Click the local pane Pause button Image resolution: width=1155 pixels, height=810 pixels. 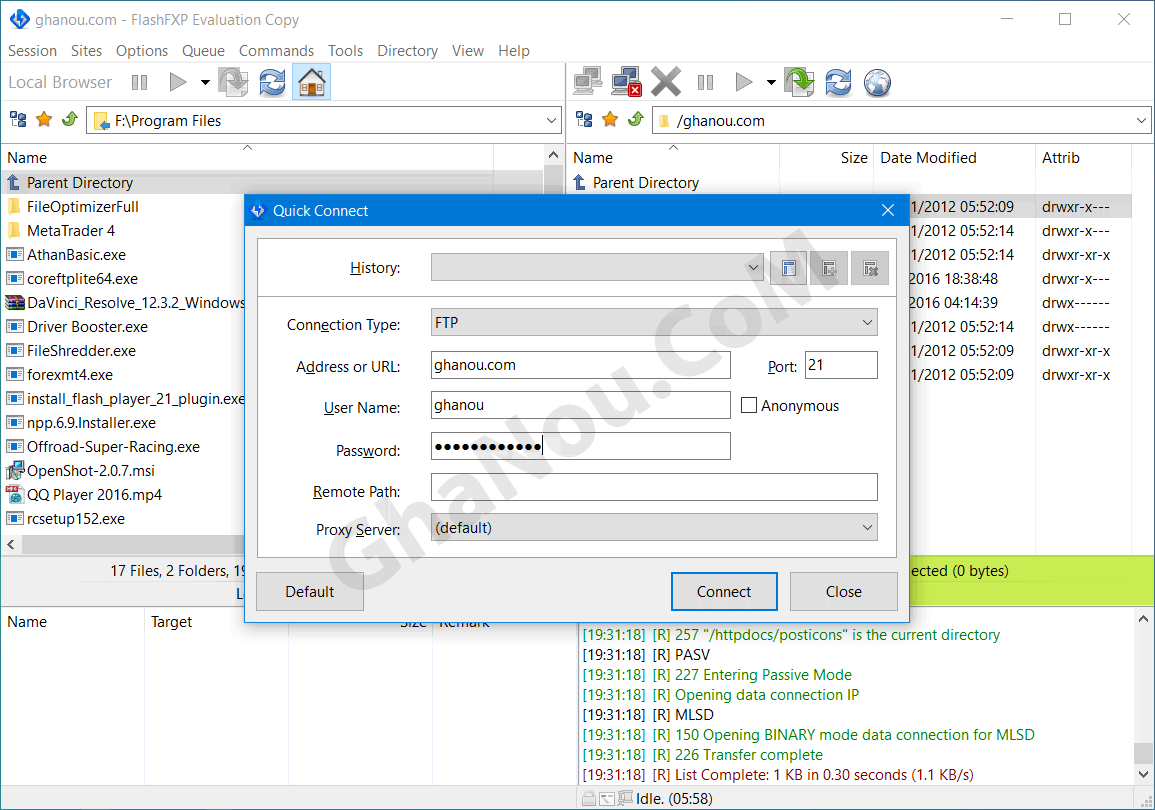pyautogui.click(x=139, y=82)
